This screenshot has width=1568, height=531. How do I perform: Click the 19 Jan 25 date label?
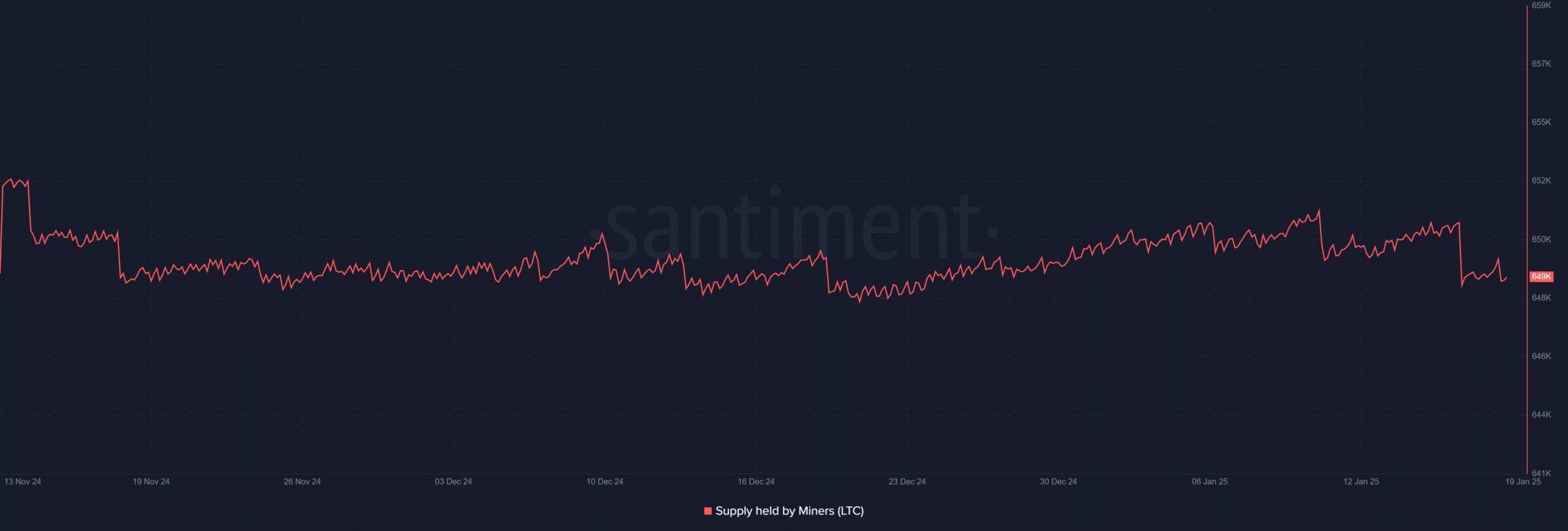[1523, 481]
